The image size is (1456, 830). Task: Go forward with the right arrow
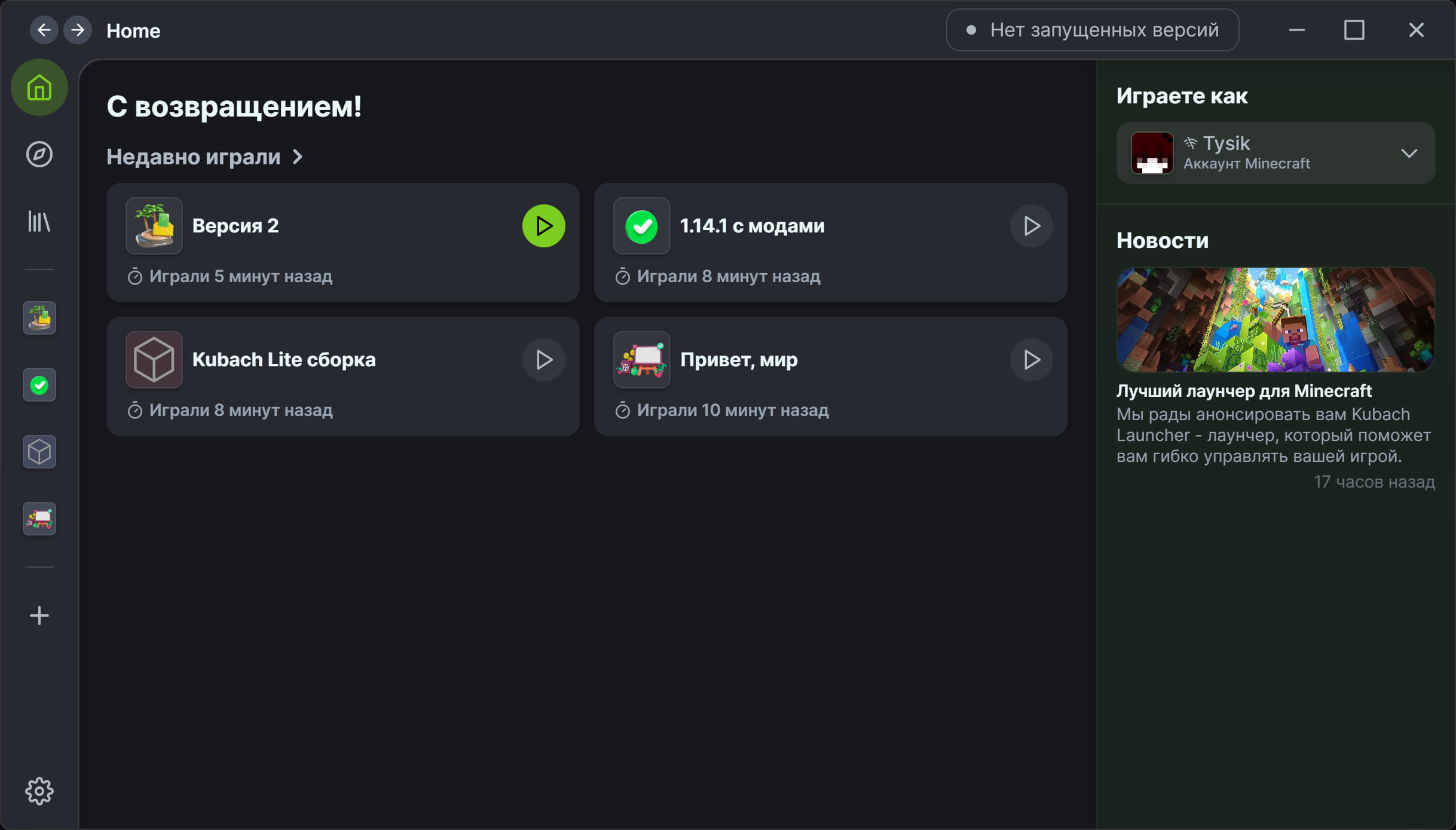(78, 30)
